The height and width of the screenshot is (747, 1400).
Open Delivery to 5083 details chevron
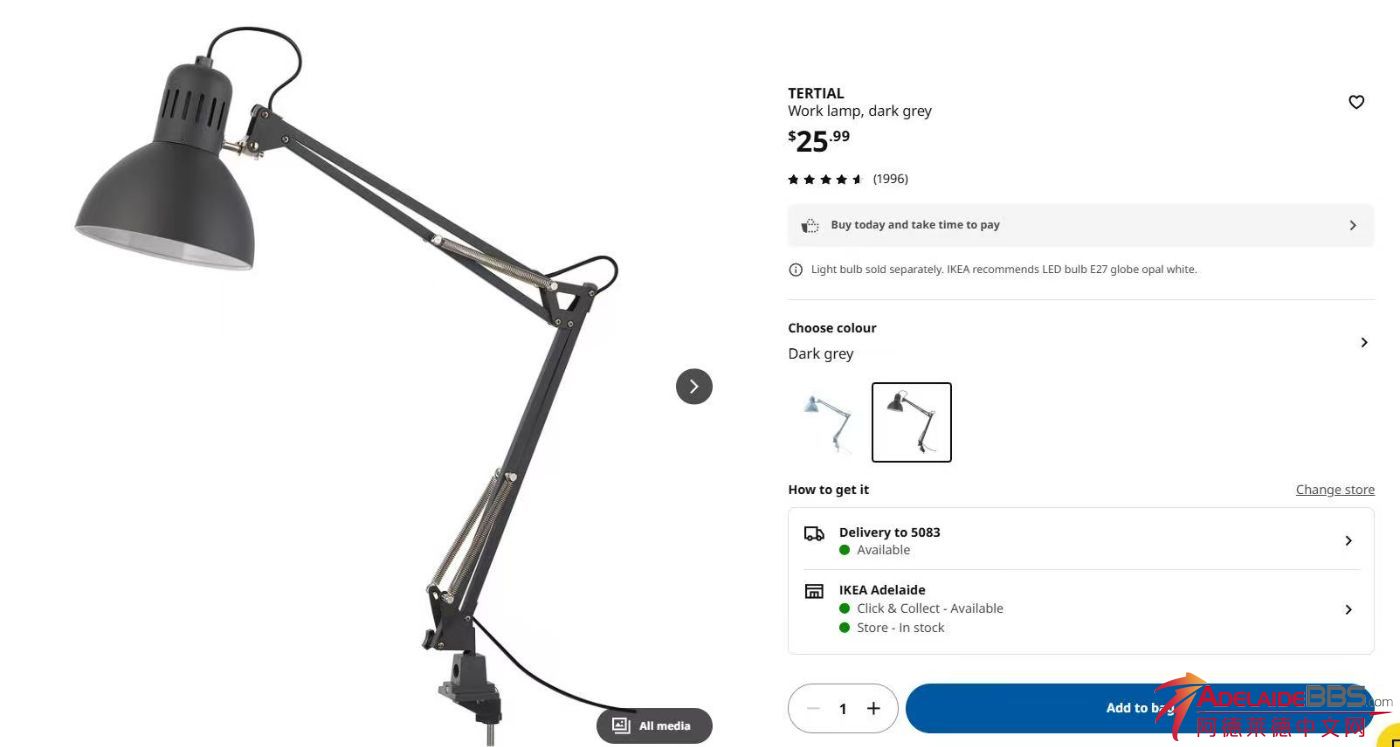[x=1348, y=541]
